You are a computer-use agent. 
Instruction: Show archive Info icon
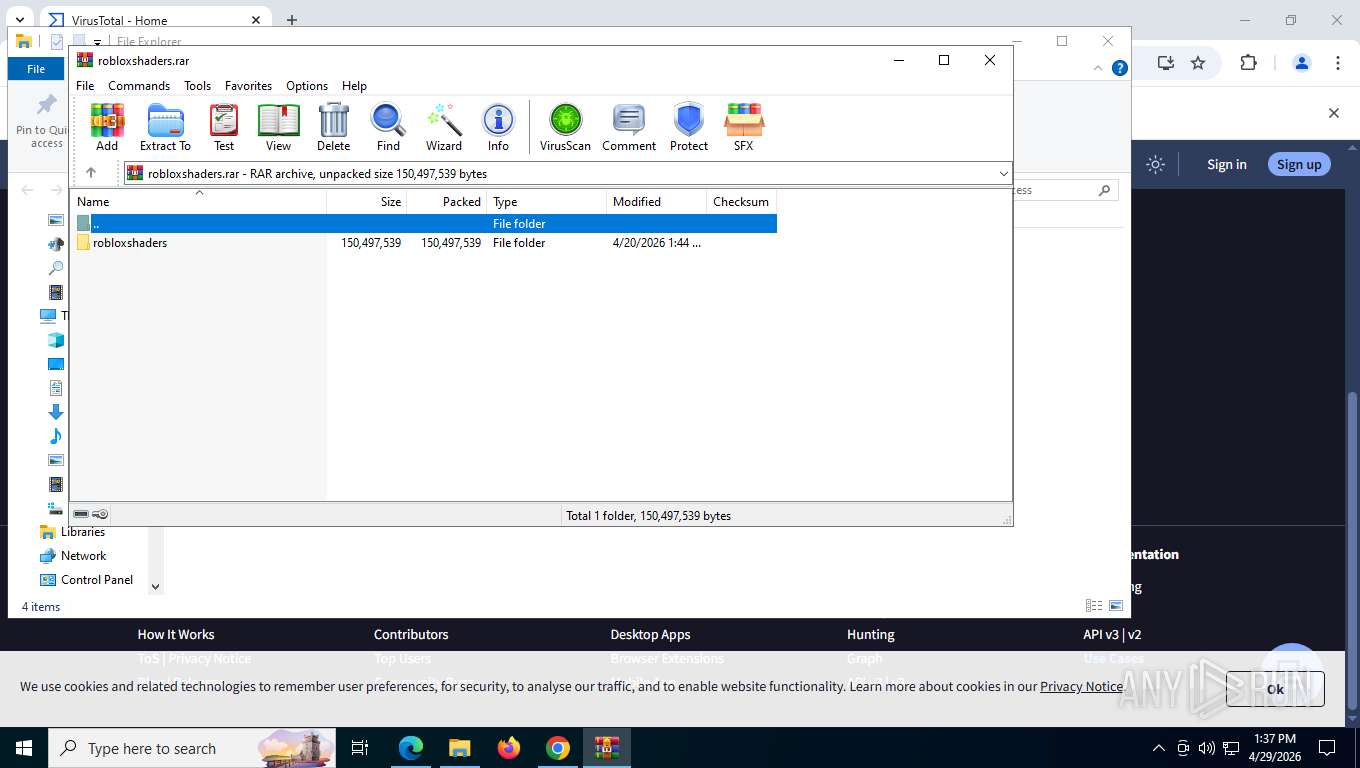click(x=498, y=127)
